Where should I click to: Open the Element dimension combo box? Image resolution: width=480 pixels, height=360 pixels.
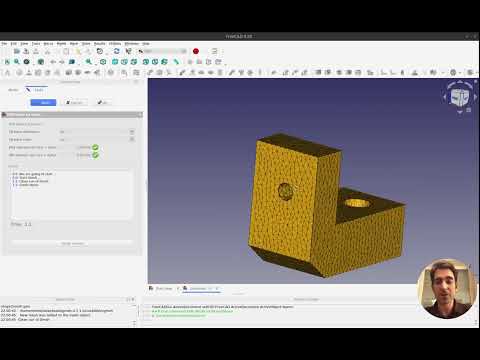coord(97,132)
